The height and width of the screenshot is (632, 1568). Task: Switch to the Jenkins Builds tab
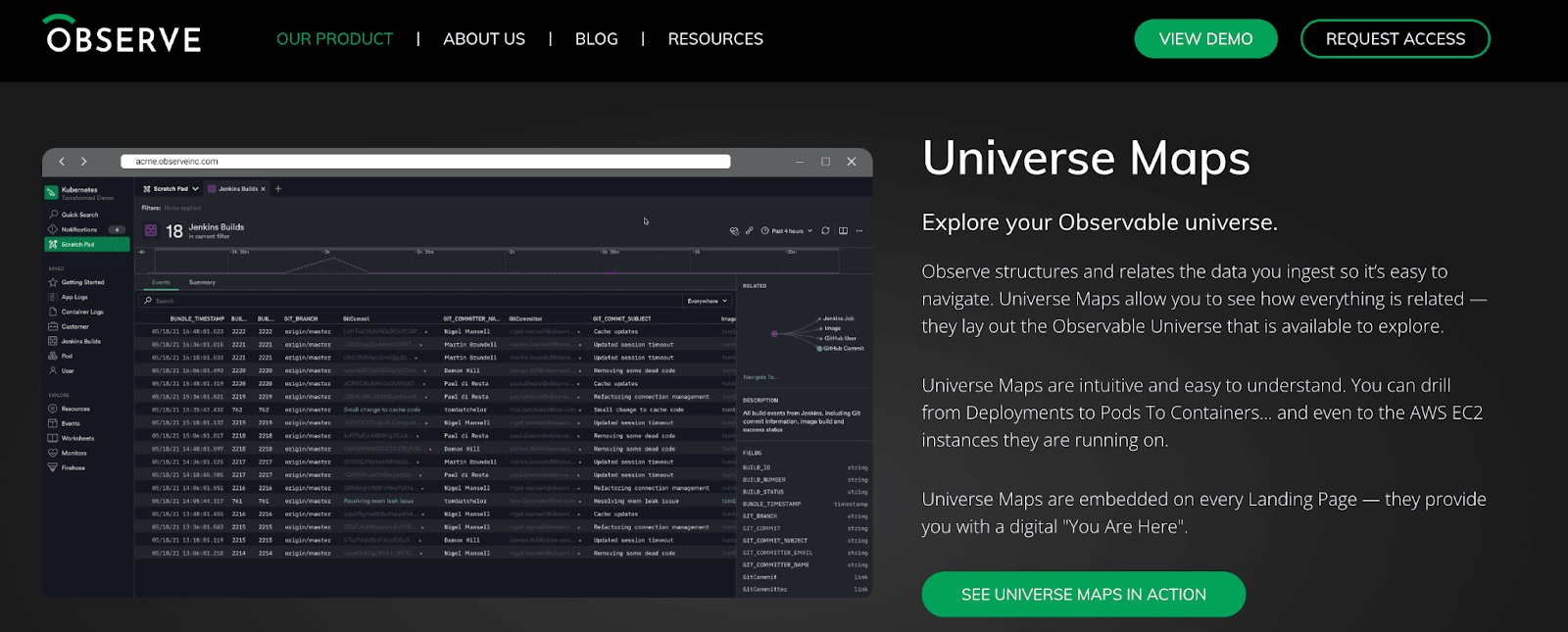(237, 189)
